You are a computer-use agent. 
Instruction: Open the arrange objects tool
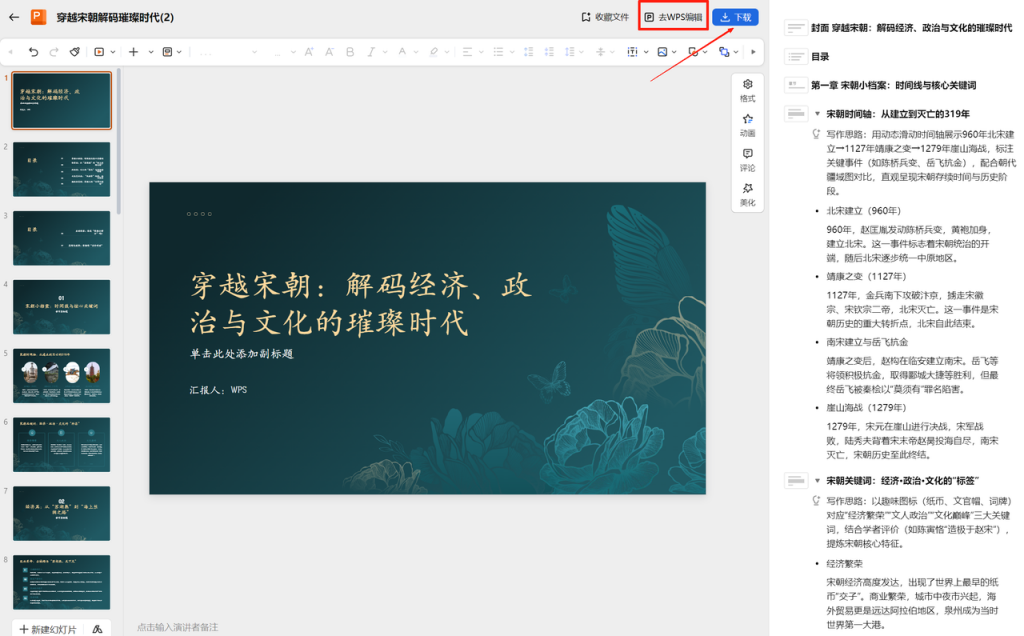[724, 52]
